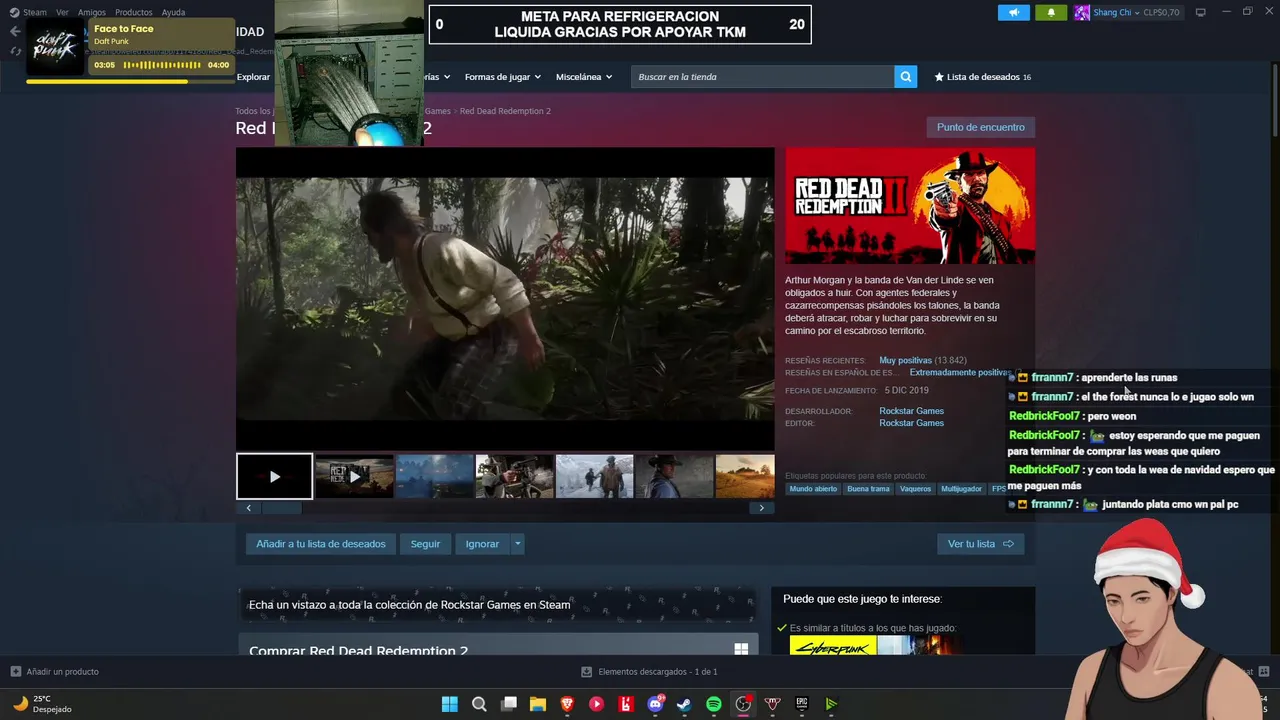Open Windows Start menu
Screen dimensions: 1280x720
pos(450,704)
